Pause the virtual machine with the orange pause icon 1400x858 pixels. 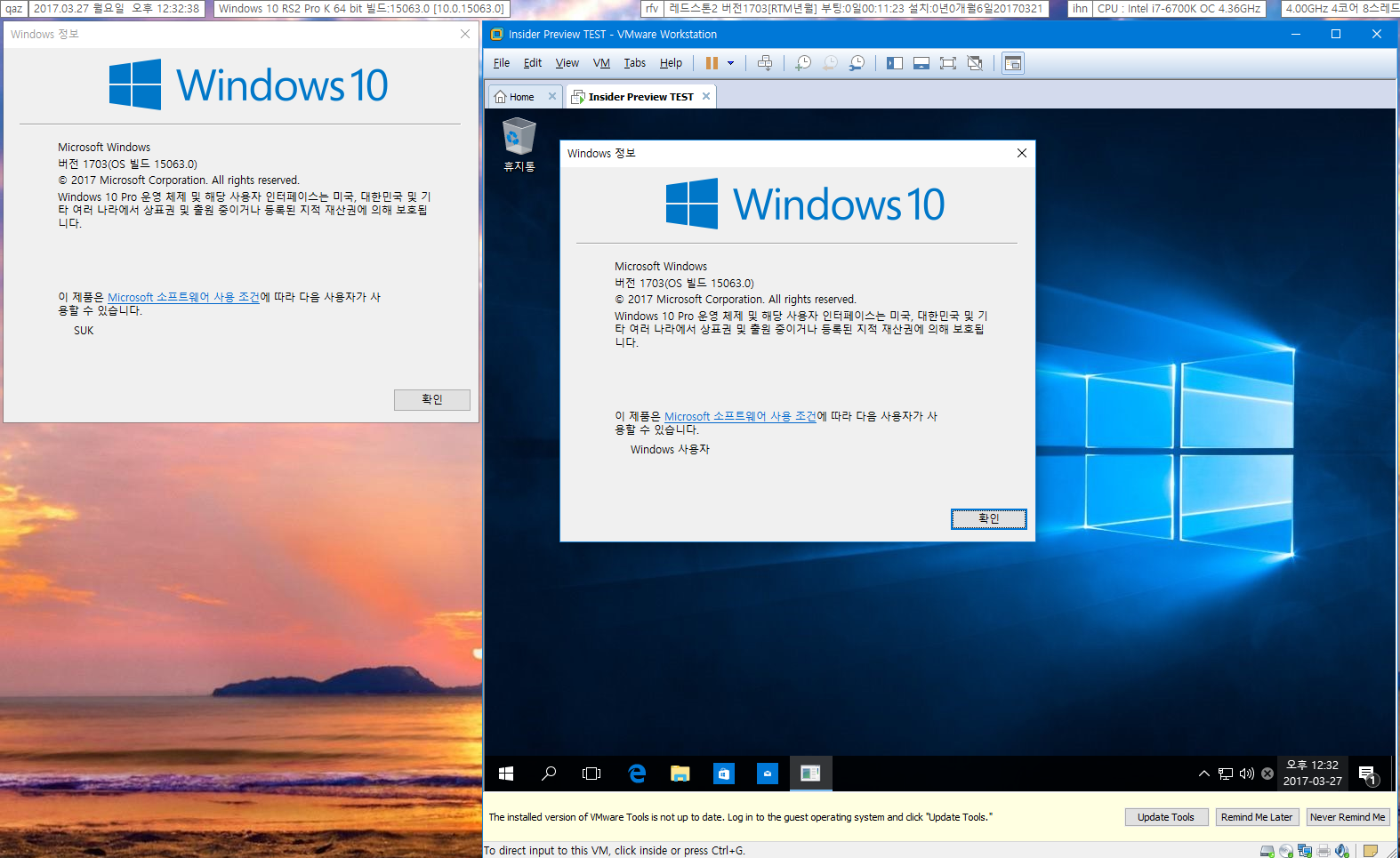tap(712, 63)
